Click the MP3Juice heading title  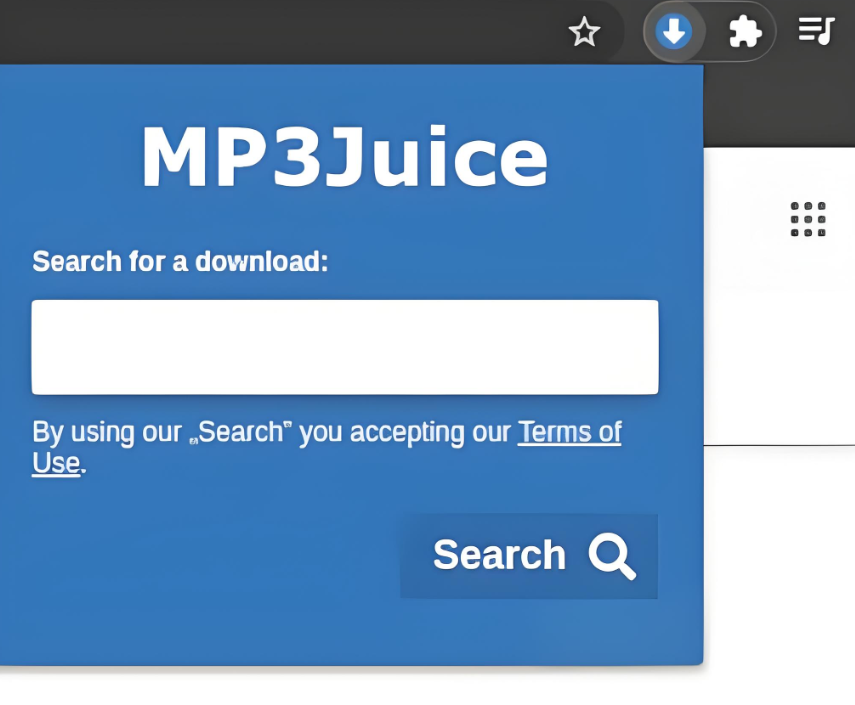tap(345, 157)
